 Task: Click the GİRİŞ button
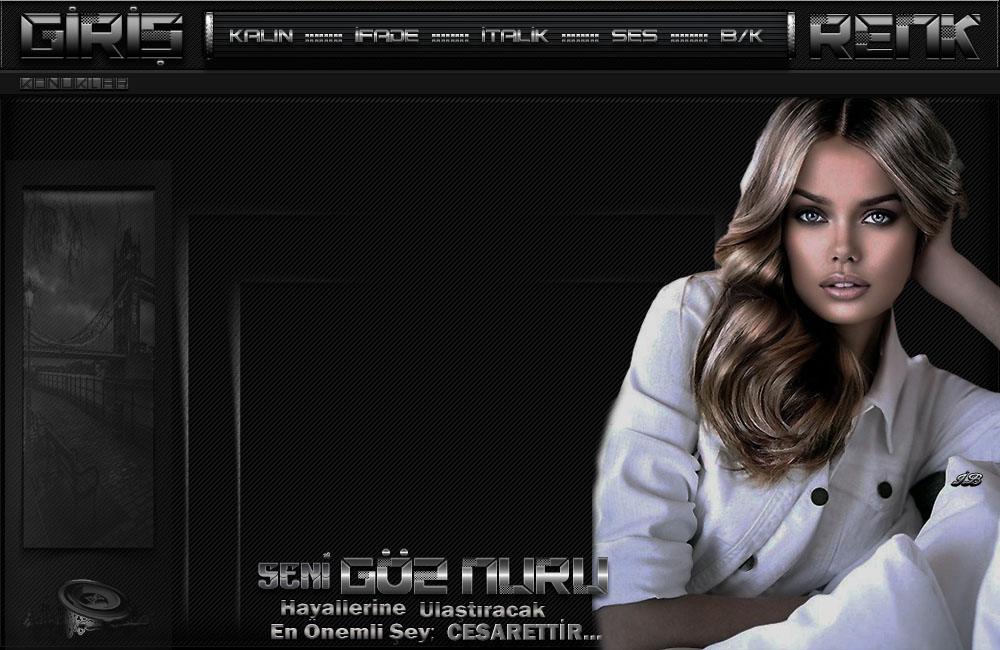(x=101, y=36)
